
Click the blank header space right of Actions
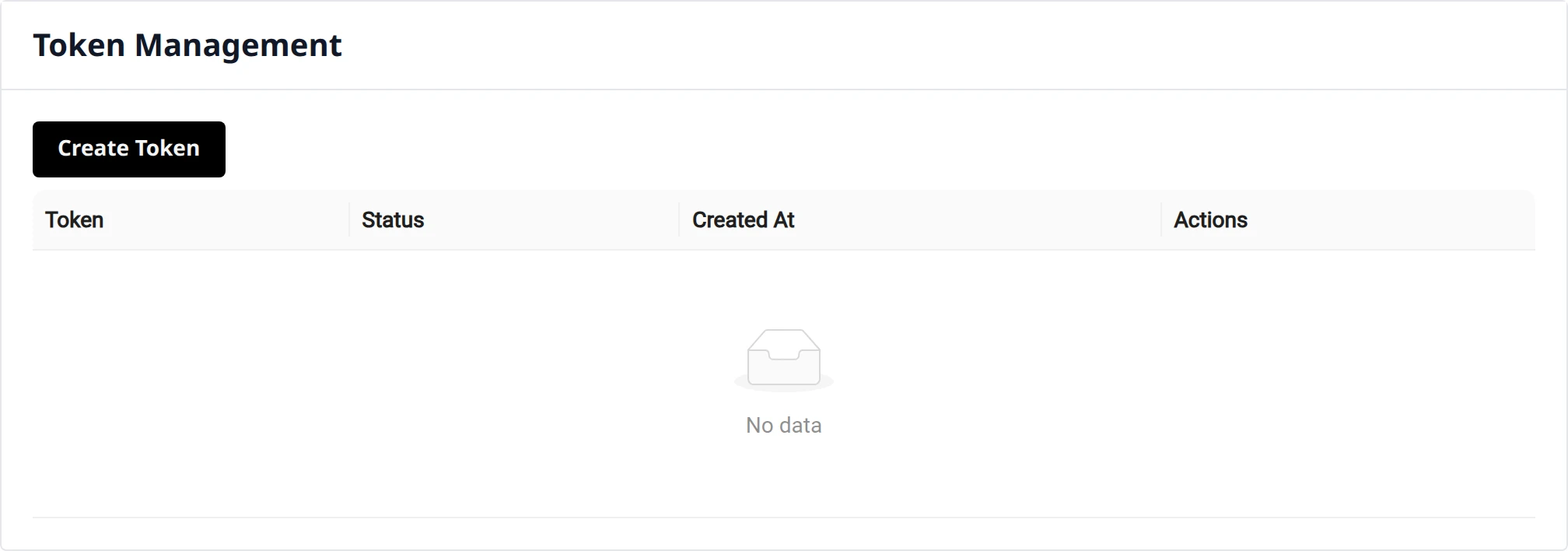point(1392,220)
